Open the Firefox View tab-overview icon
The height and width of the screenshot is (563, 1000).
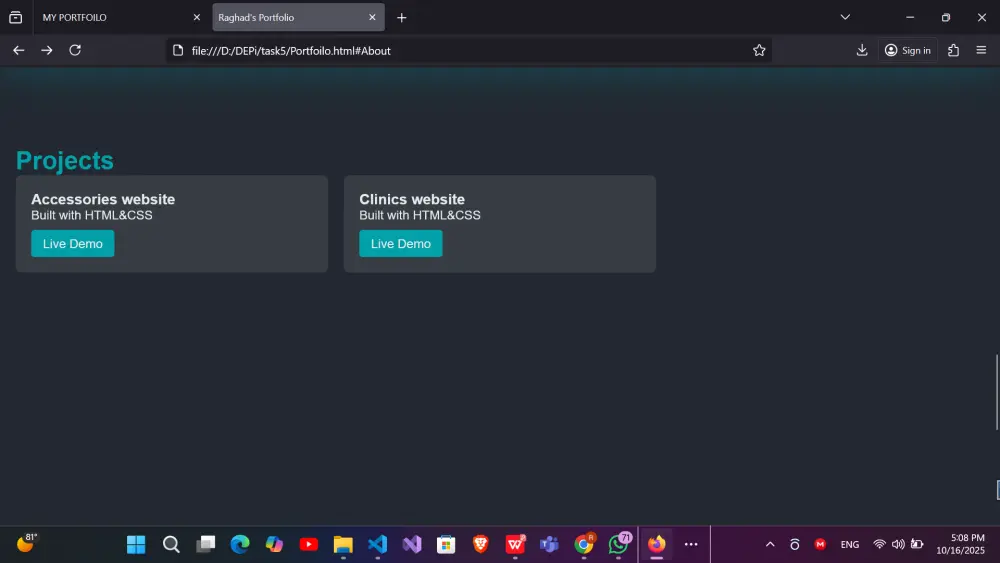click(15, 17)
